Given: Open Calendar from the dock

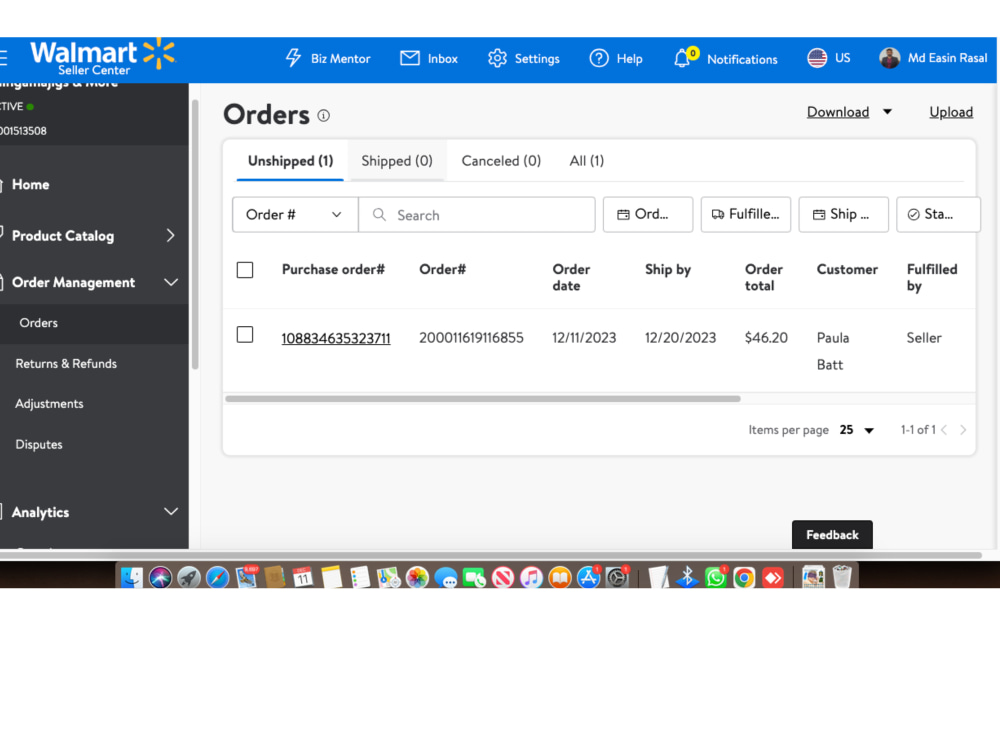Looking at the screenshot, I should point(303,577).
